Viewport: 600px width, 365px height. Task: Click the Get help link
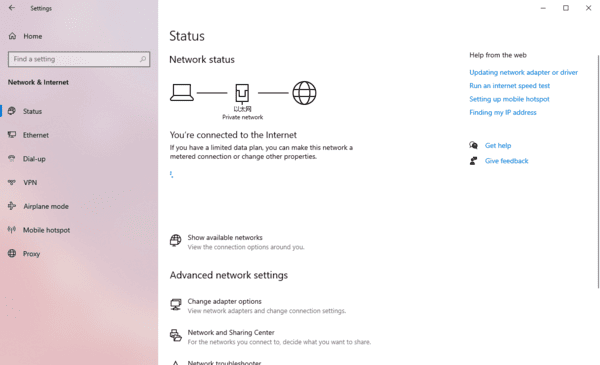[498, 145]
